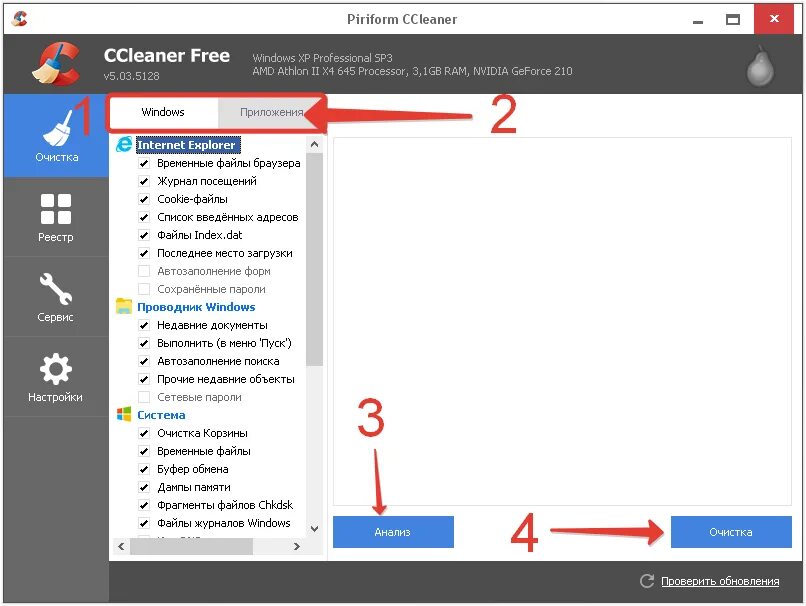806x606 pixels.
Task: Uncheck Cookie-файлы checkbox
Action: tap(144, 199)
